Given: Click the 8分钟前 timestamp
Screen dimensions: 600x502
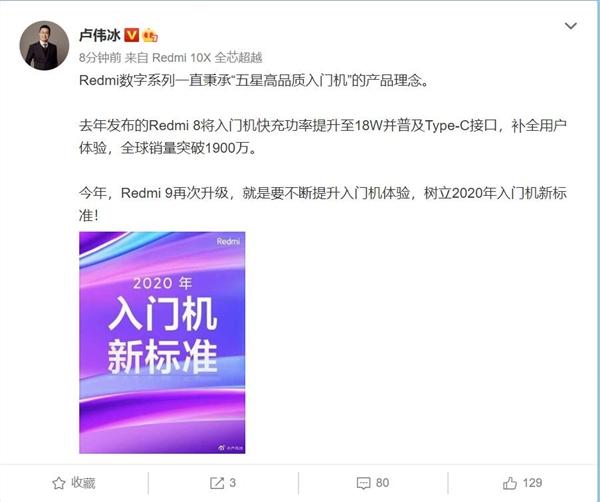Looking at the screenshot, I should 100,58.
